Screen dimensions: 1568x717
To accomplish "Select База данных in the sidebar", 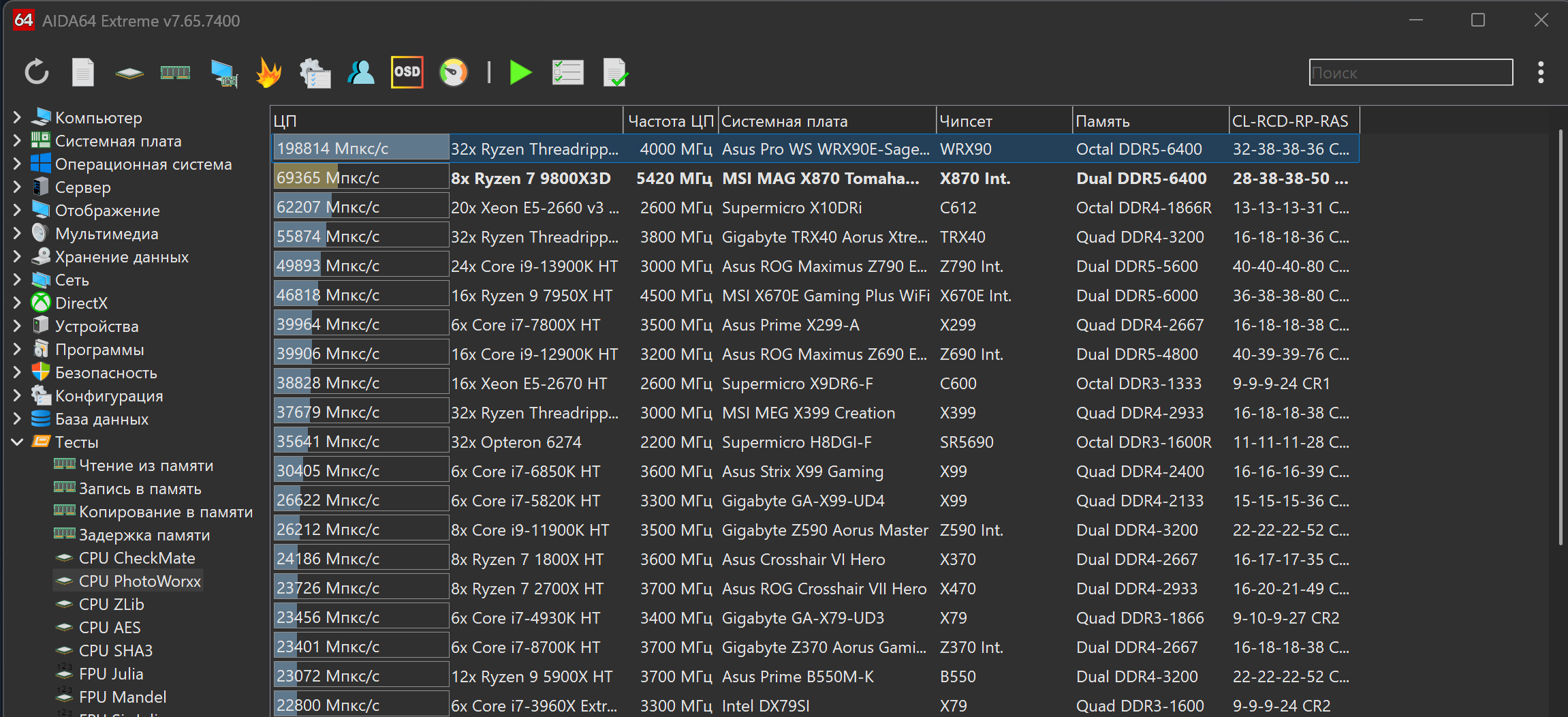I will tap(101, 418).
